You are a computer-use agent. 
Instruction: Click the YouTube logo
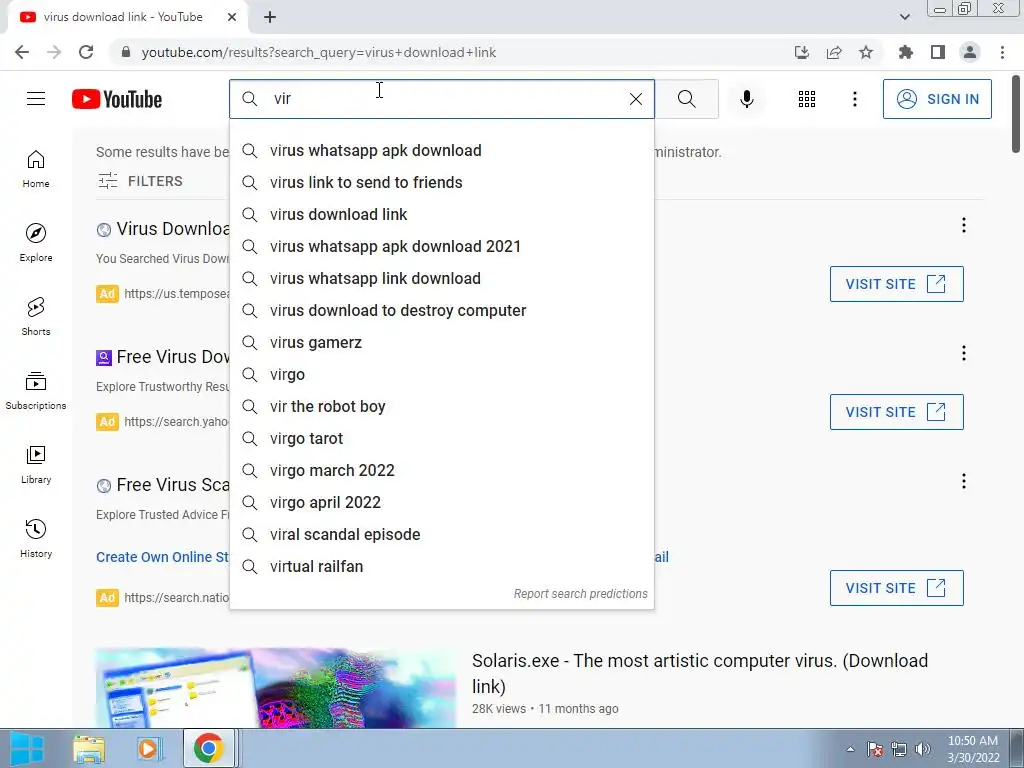point(117,99)
